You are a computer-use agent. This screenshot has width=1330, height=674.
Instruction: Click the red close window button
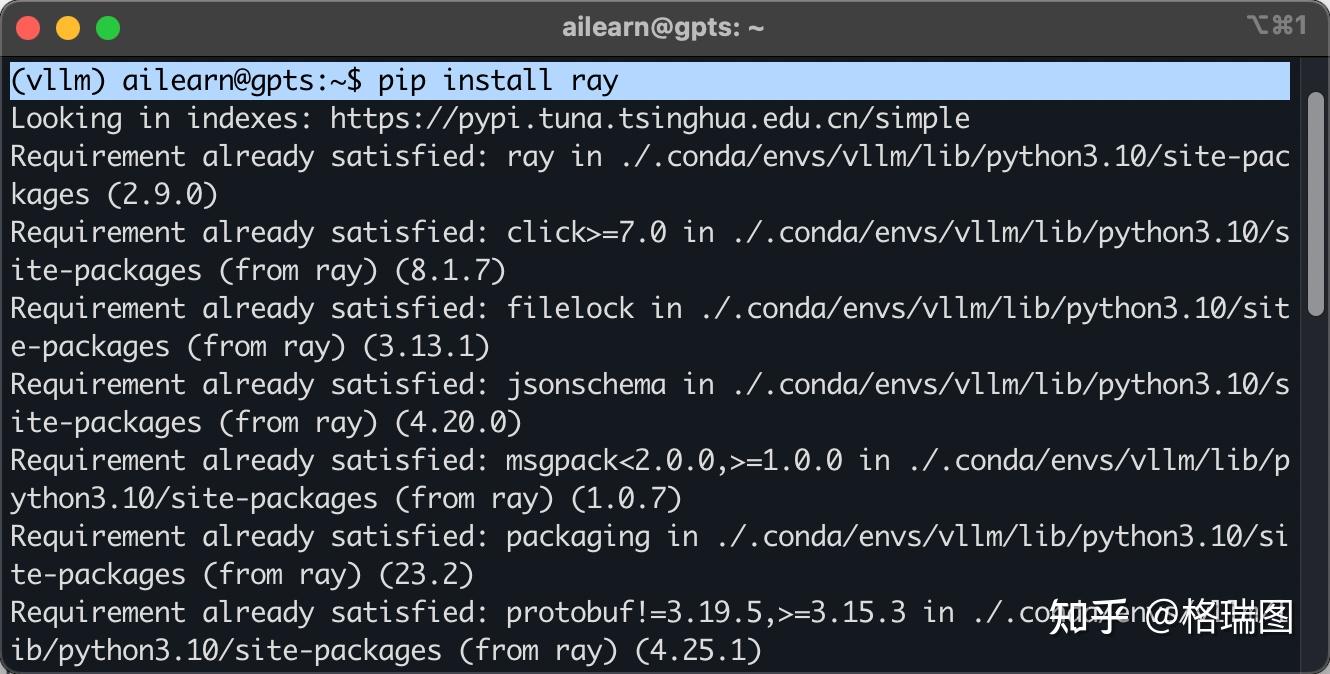click(x=28, y=28)
